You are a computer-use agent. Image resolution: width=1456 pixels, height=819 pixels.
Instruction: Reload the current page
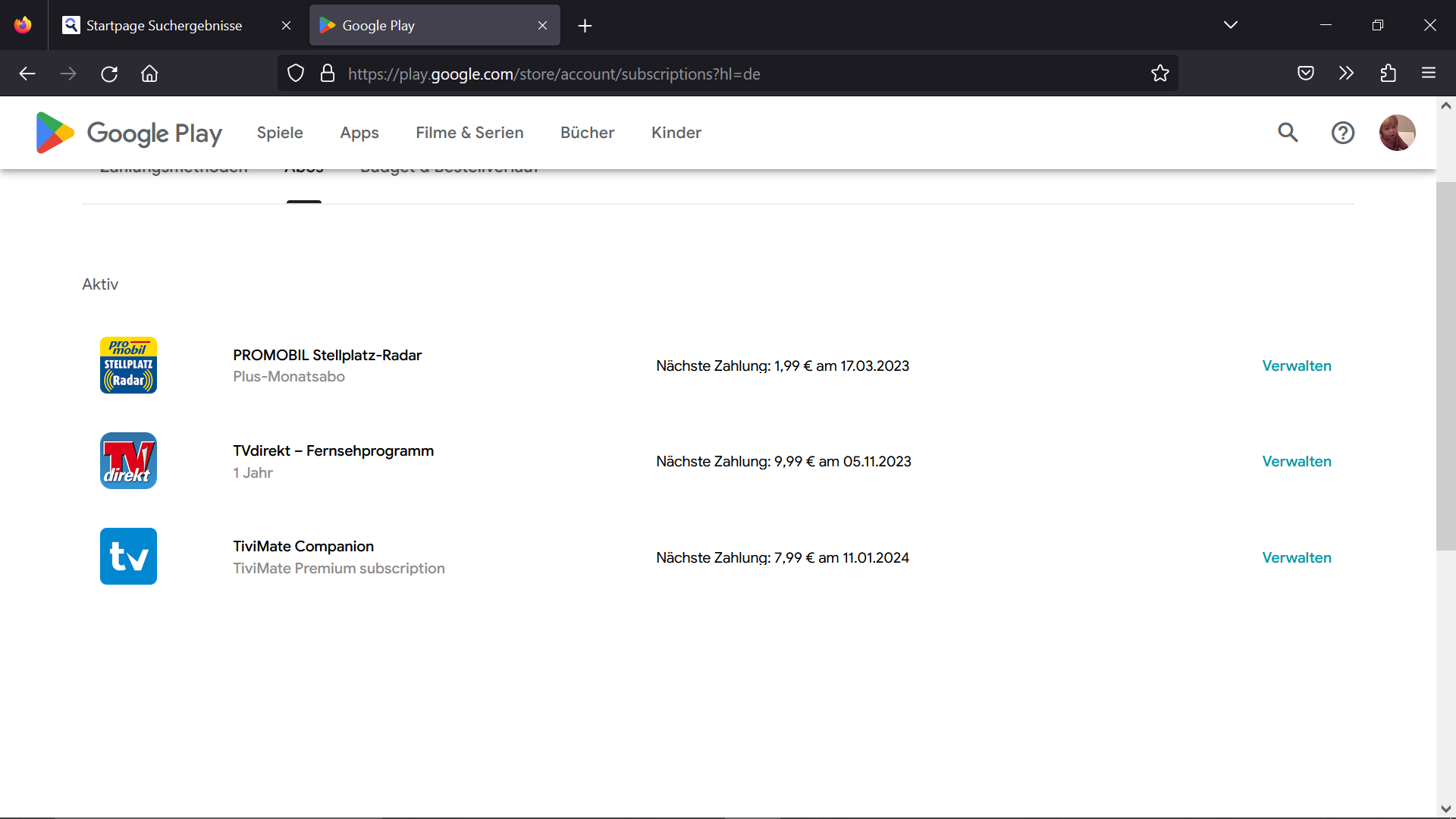click(x=109, y=74)
